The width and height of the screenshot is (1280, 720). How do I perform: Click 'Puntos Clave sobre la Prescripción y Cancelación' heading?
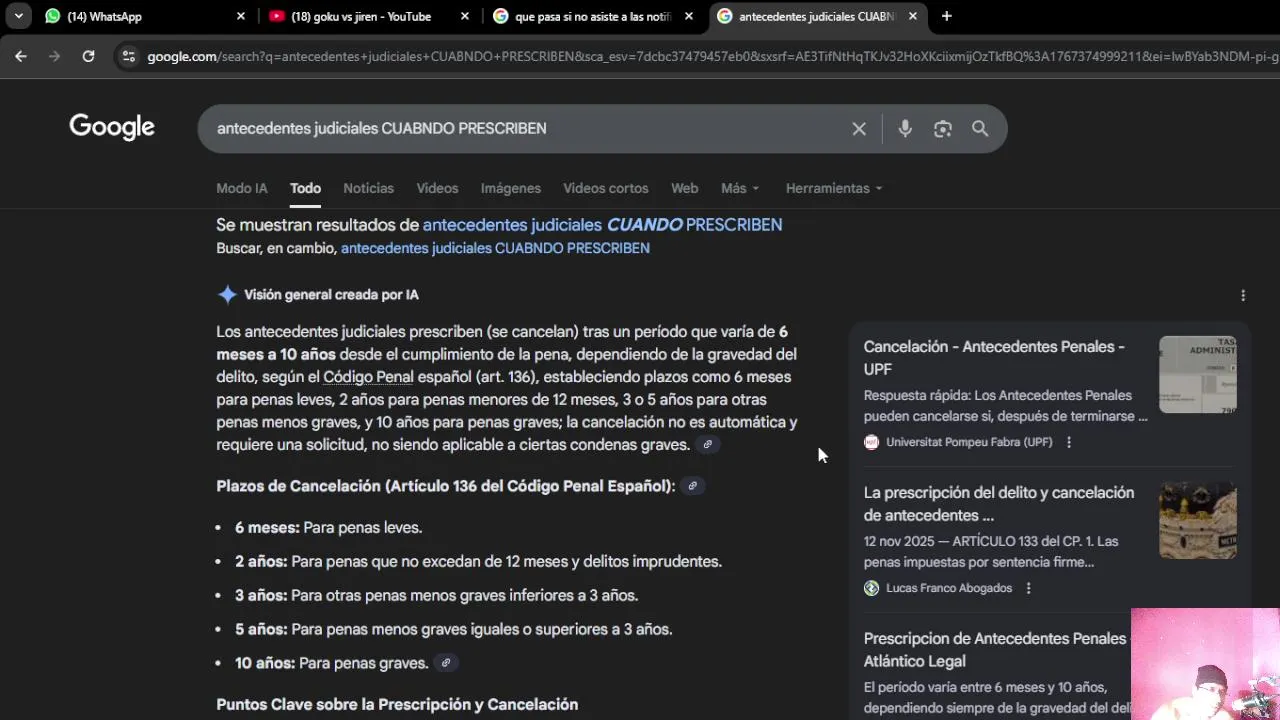(x=397, y=704)
